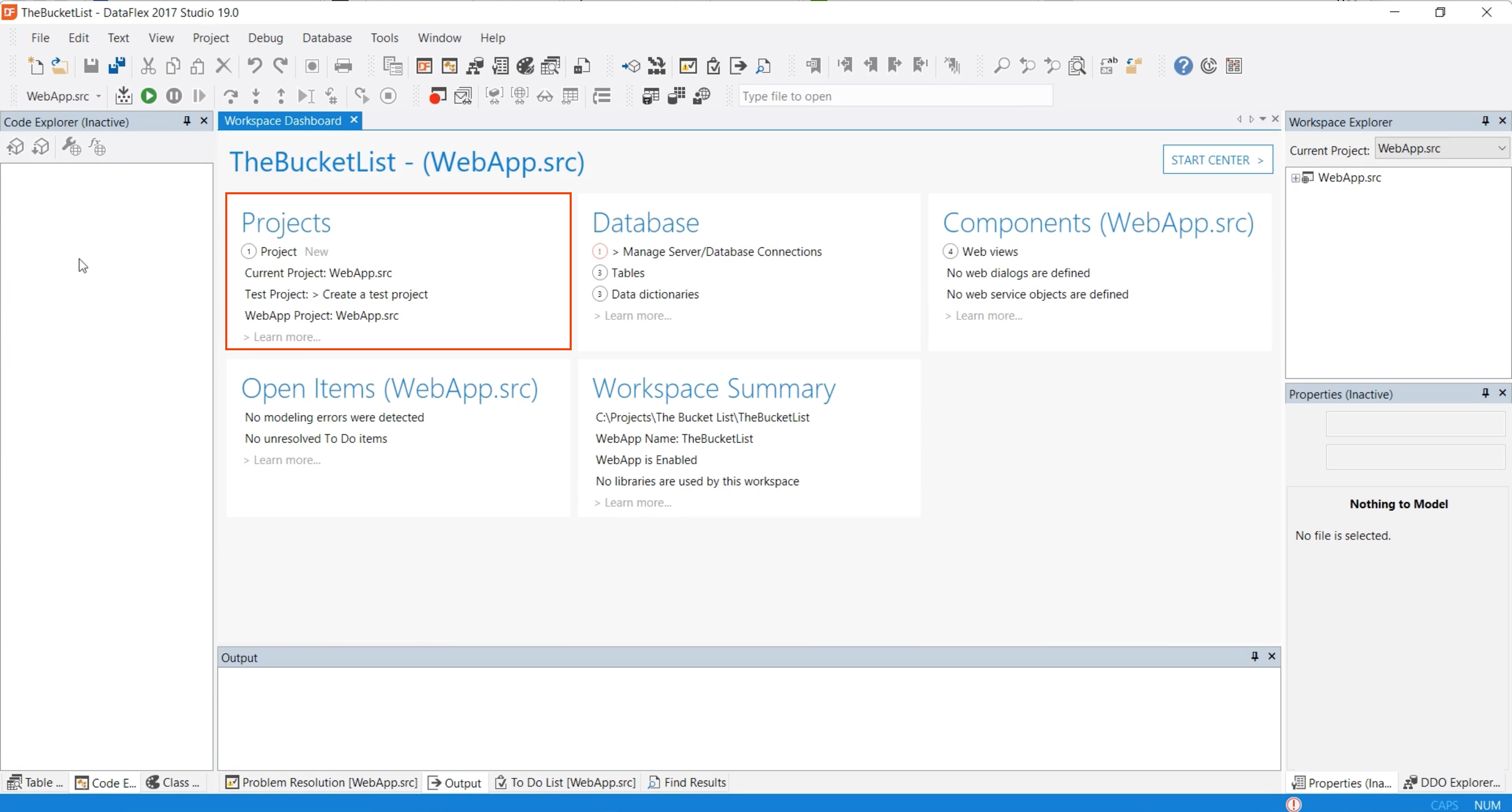1512x812 pixels.
Task: Click the breakpoints window red dot icon
Action: (437, 96)
